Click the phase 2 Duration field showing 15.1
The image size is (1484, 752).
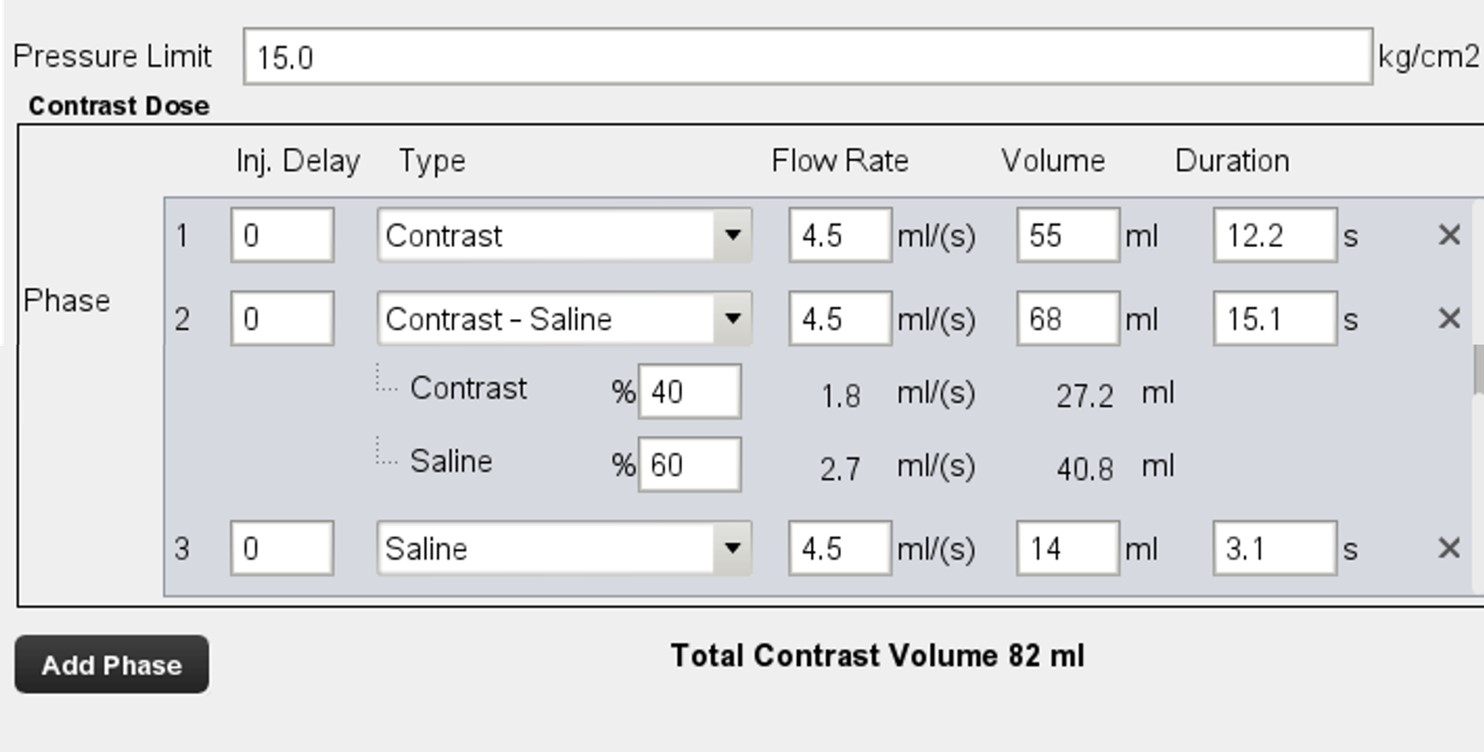tap(1274, 319)
